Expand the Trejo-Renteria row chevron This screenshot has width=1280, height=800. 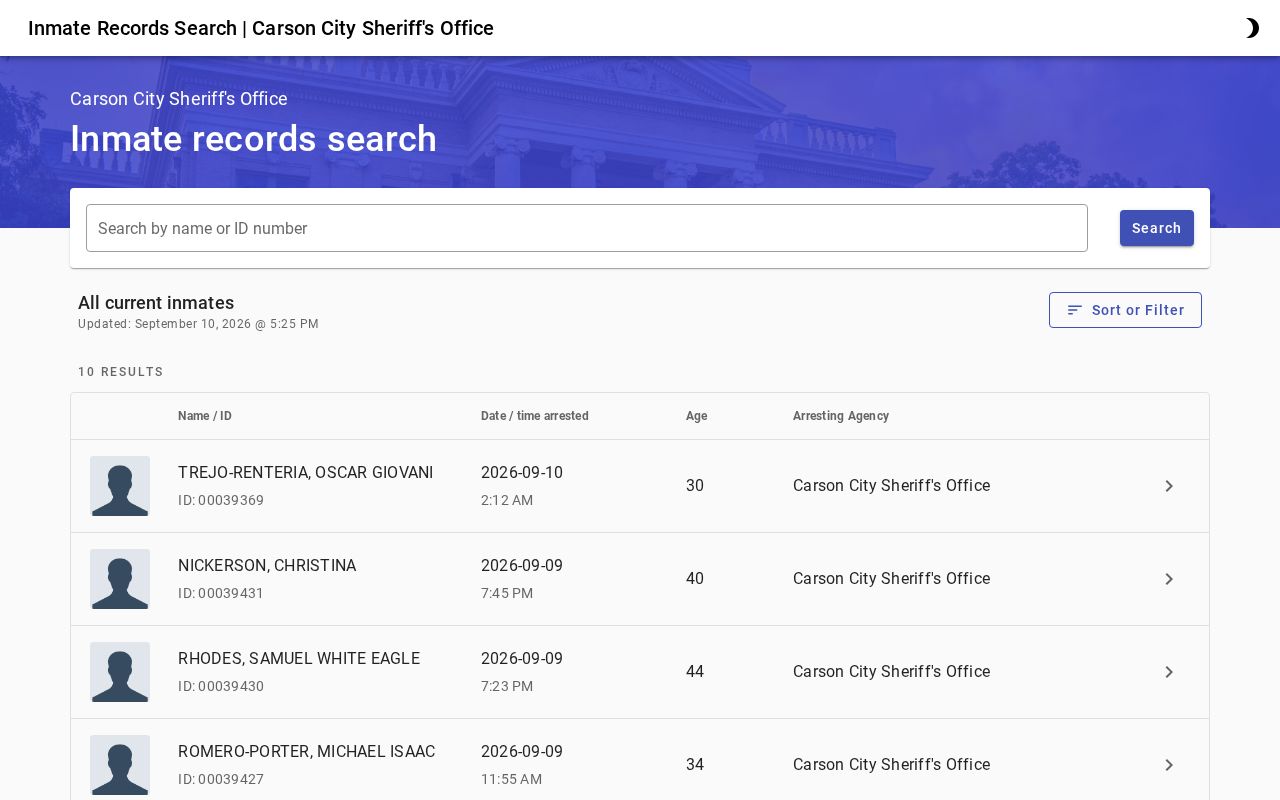(1169, 486)
